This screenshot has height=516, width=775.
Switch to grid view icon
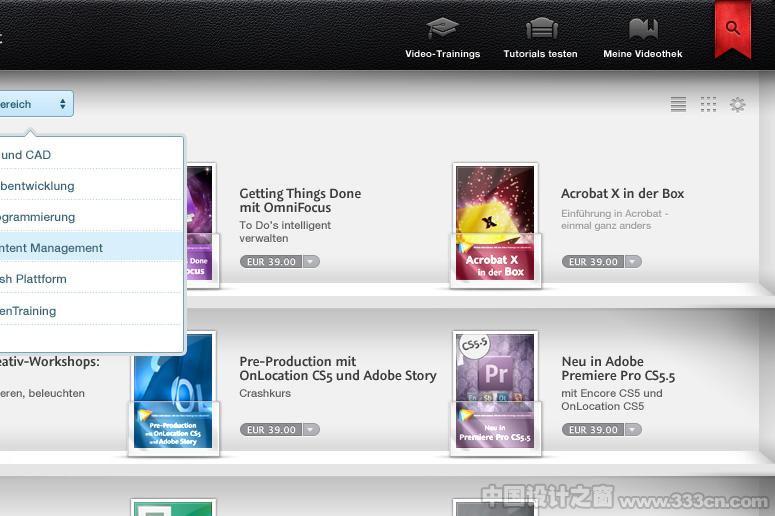[x=708, y=104]
